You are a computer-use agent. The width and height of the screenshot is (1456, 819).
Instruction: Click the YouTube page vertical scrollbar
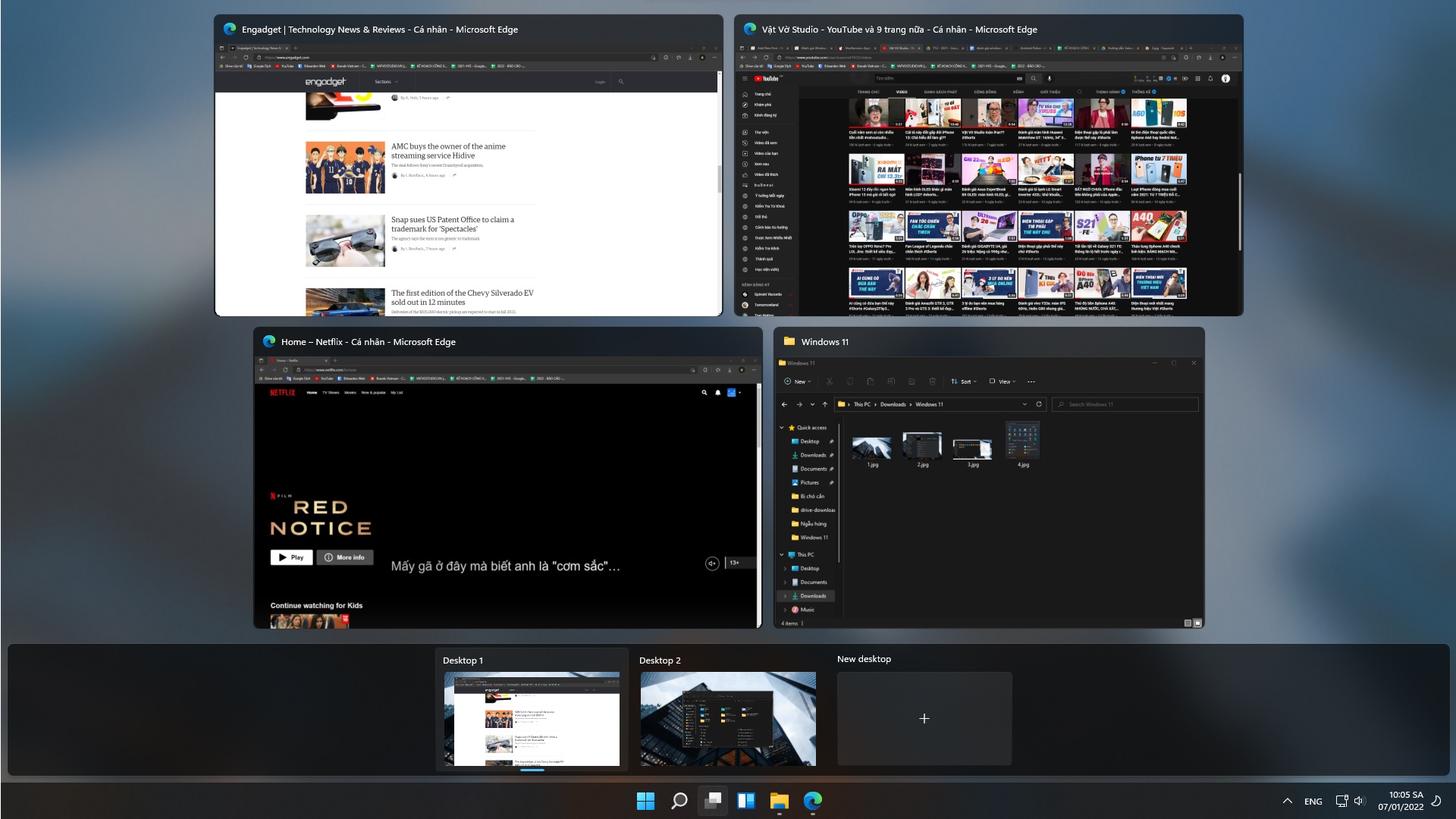click(x=1240, y=212)
